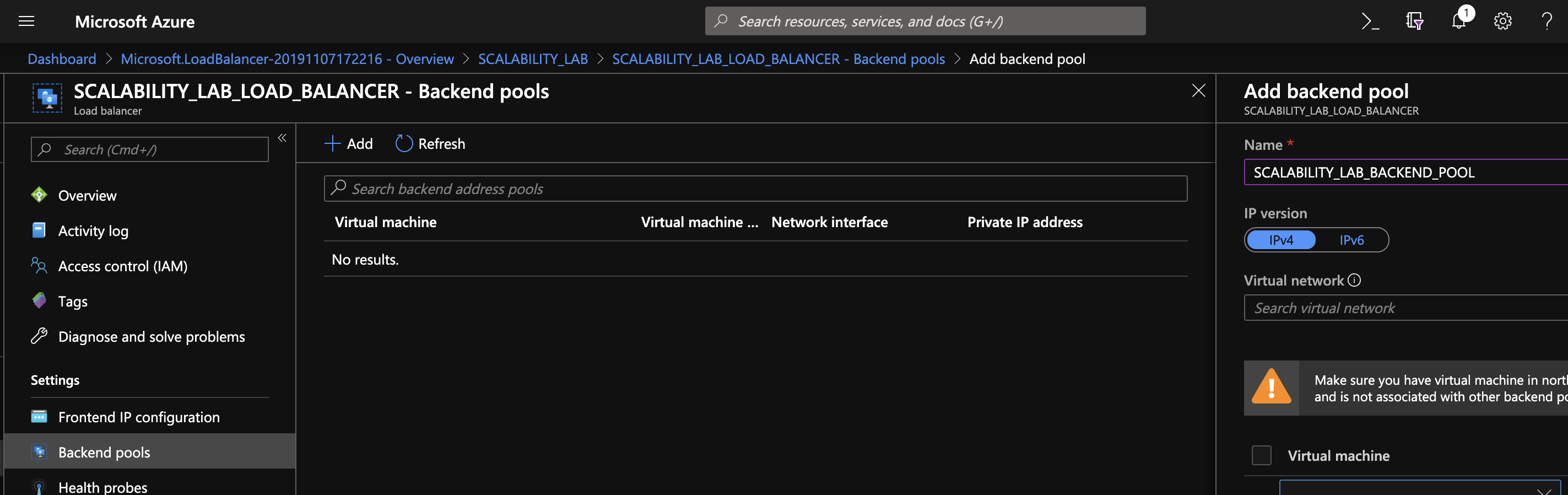Select IPv6 version
The height and width of the screenshot is (495, 1568).
click(x=1351, y=240)
